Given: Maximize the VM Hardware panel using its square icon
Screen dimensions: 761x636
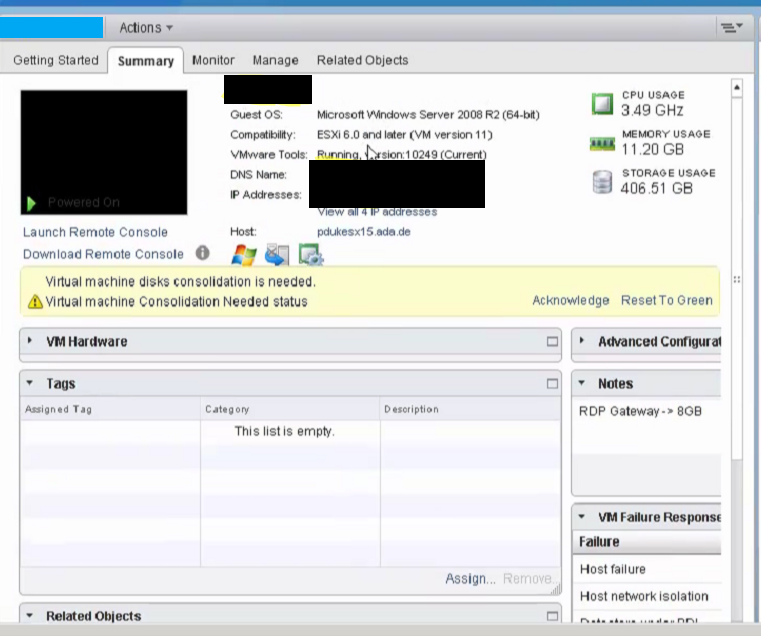Looking at the screenshot, I should (552, 341).
